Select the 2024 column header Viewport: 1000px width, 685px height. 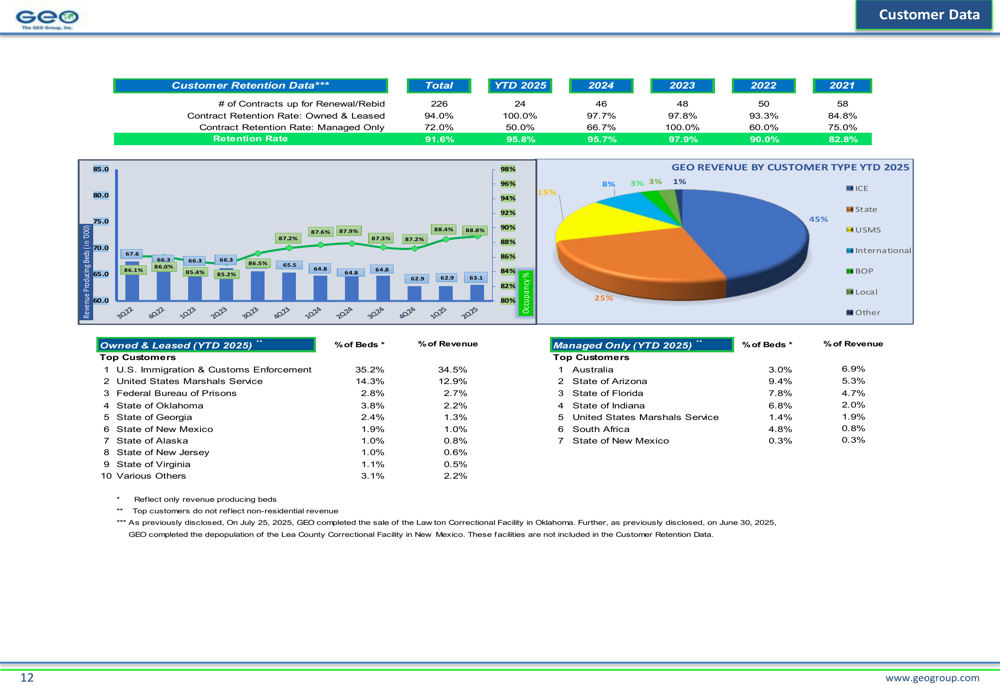pyautogui.click(x=601, y=85)
